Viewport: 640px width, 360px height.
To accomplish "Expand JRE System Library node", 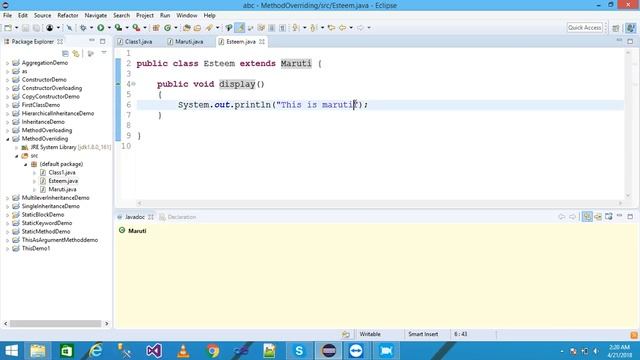I will pyautogui.click(x=16, y=147).
